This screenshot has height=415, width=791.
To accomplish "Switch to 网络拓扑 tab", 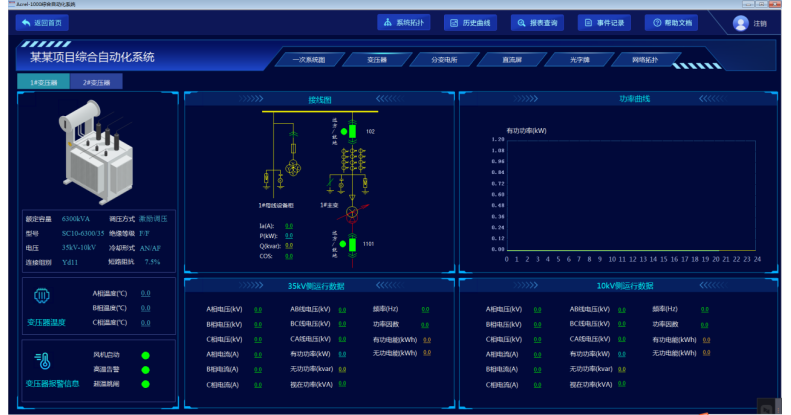I will pos(645,60).
